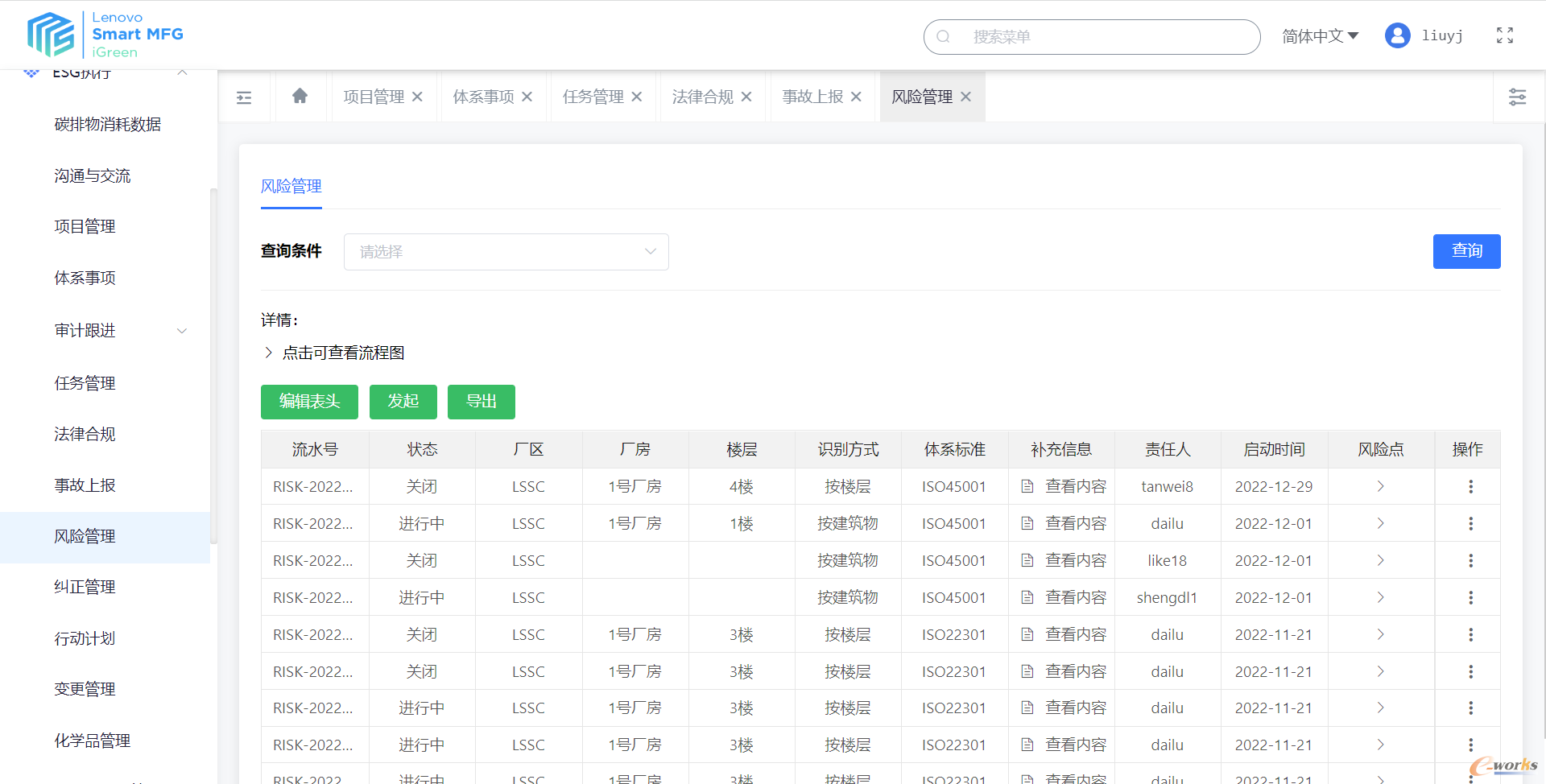Open more actions for like18 row

pos(1470,560)
